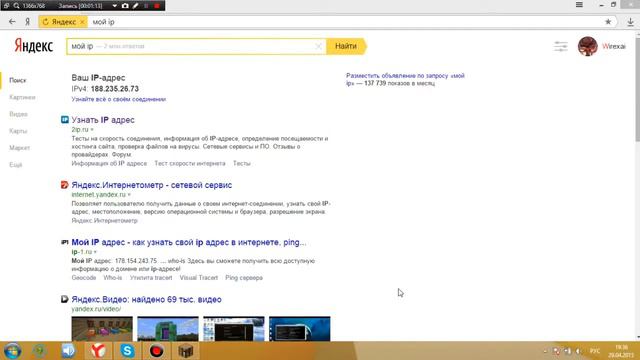Open the Geocode sitelink
This screenshot has height=360, width=640.
pyautogui.click(x=84, y=278)
